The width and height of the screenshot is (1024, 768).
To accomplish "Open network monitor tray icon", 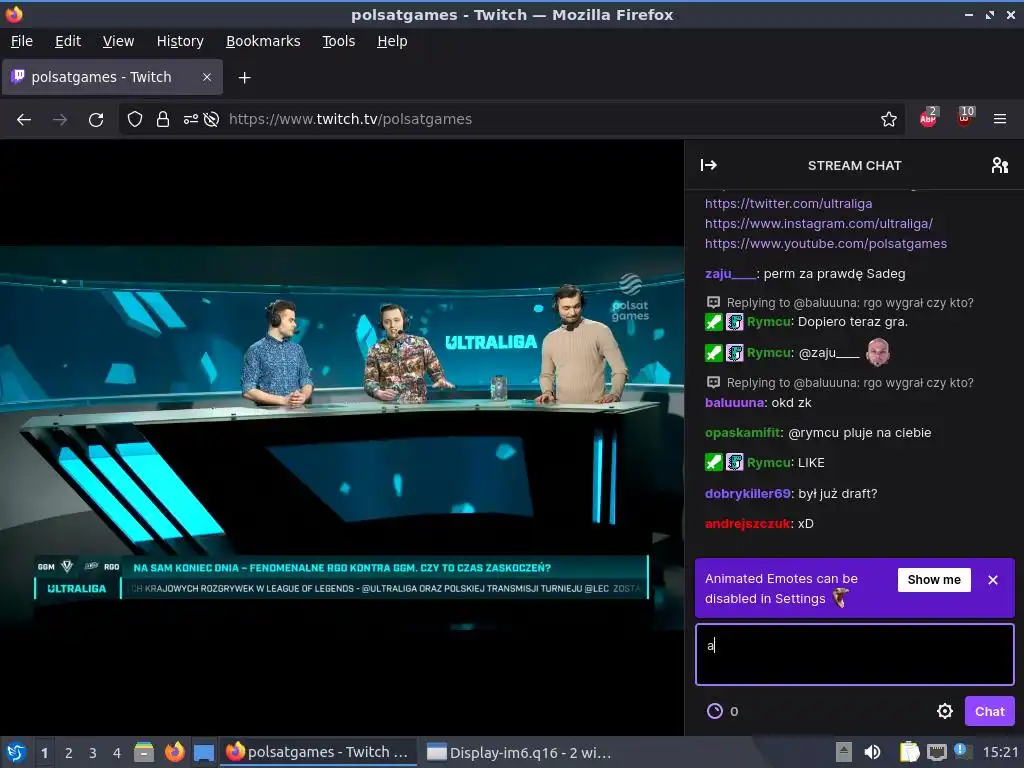I will 936,752.
